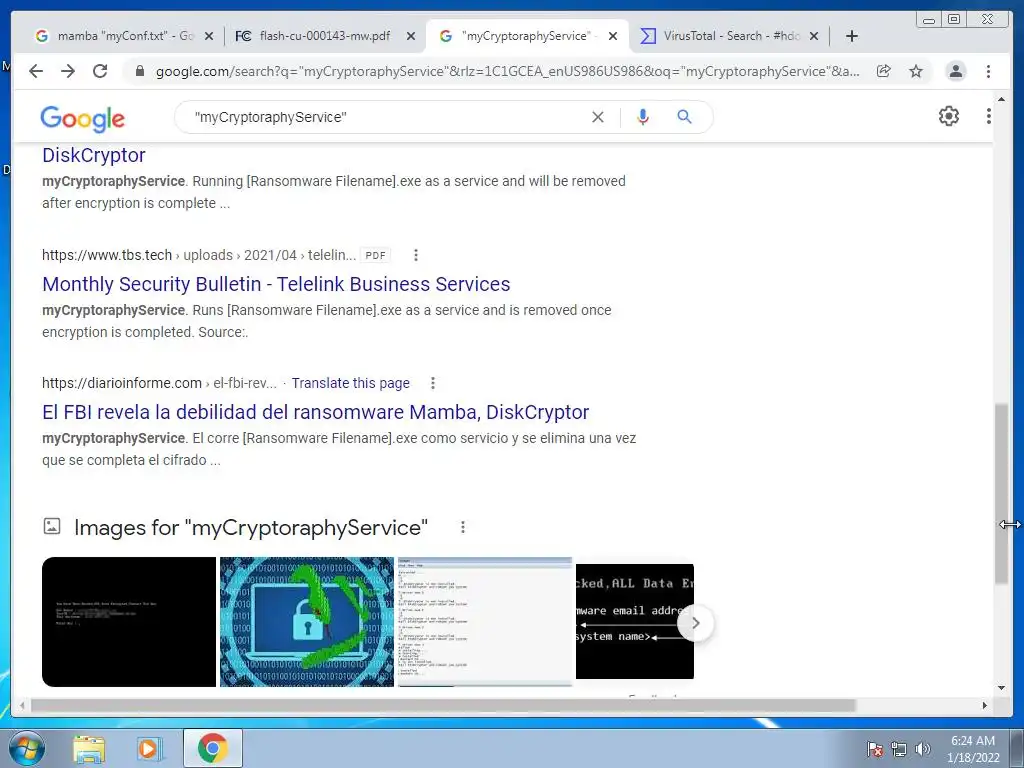Viewport: 1024px width, 768px height.
Task: Click the vertical scrollbar down arrow
Action: (x=1001, y=688)
